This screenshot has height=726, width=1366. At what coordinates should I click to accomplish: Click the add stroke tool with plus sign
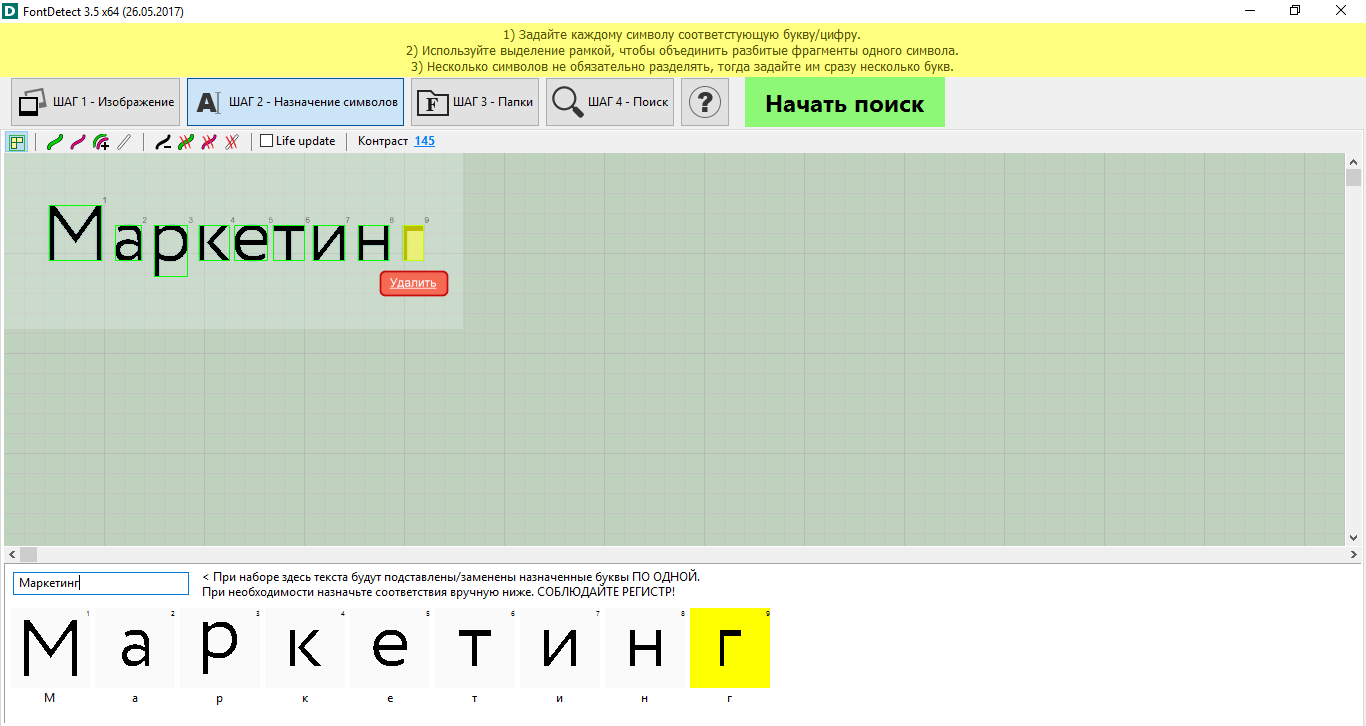click(x=101, y=142)
